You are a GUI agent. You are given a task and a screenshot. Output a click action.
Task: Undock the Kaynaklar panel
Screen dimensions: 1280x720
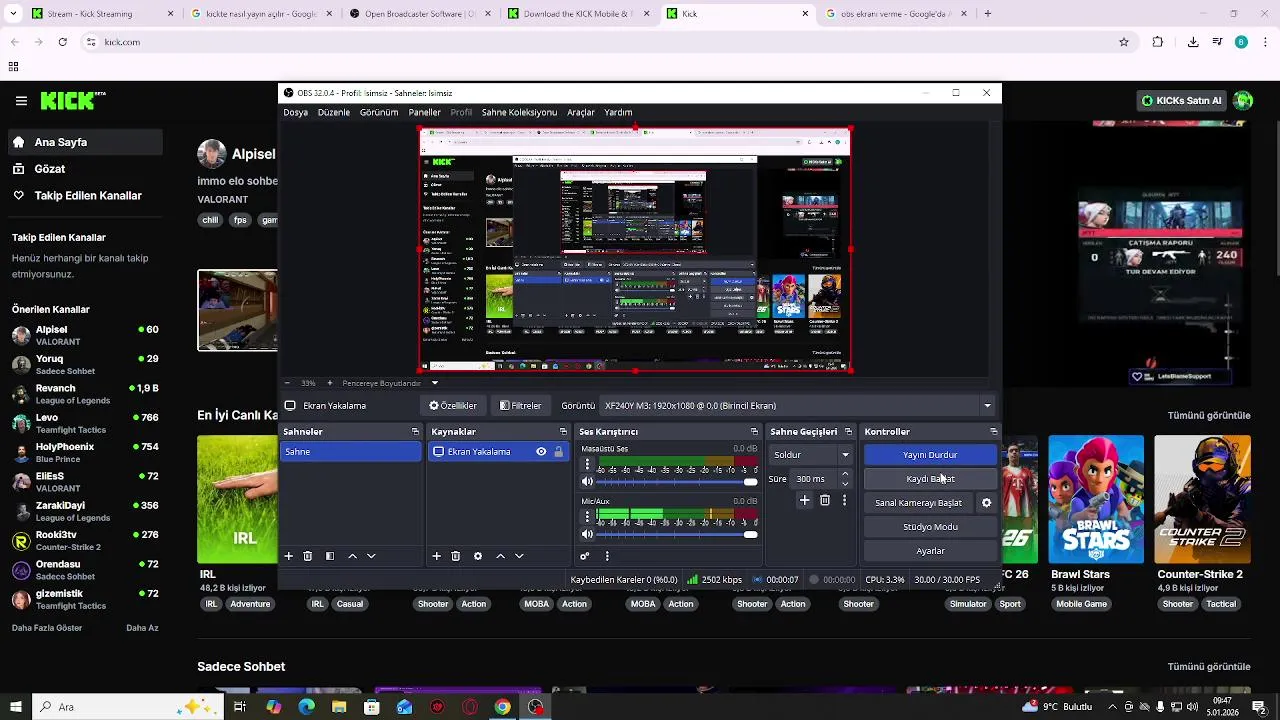point(563,432)
